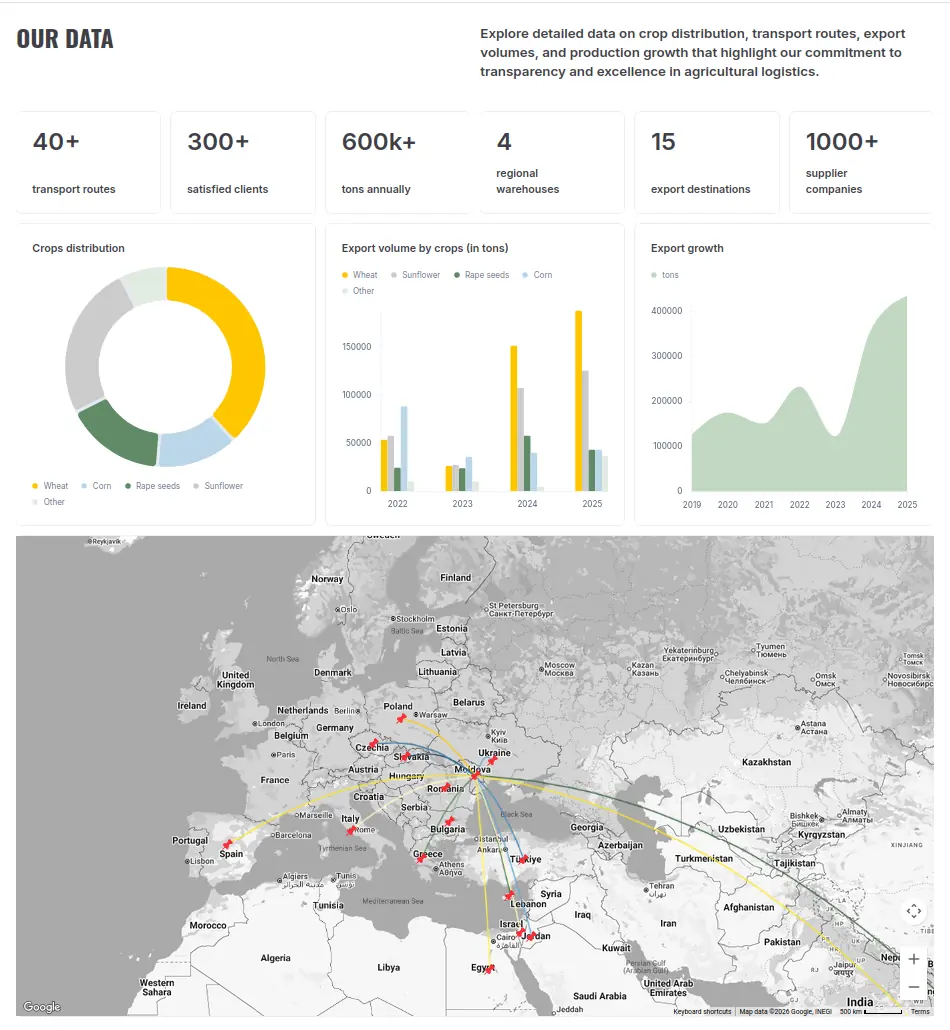This screenshot has height=1030, width=950.
Task: Click the Google logo on the map
Action: 42,1006
